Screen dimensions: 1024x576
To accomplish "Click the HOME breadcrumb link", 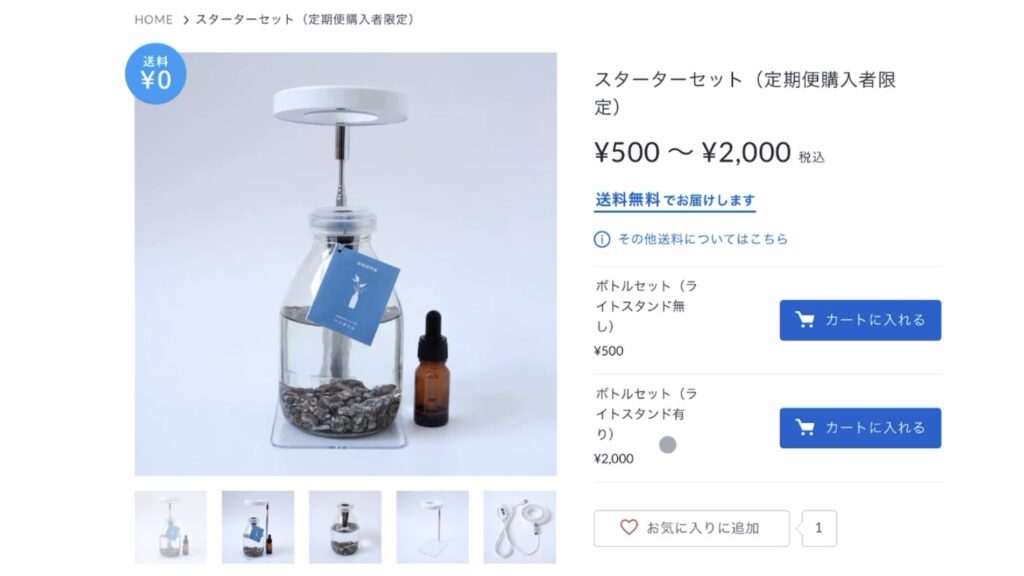I will [x=153, y=20].
